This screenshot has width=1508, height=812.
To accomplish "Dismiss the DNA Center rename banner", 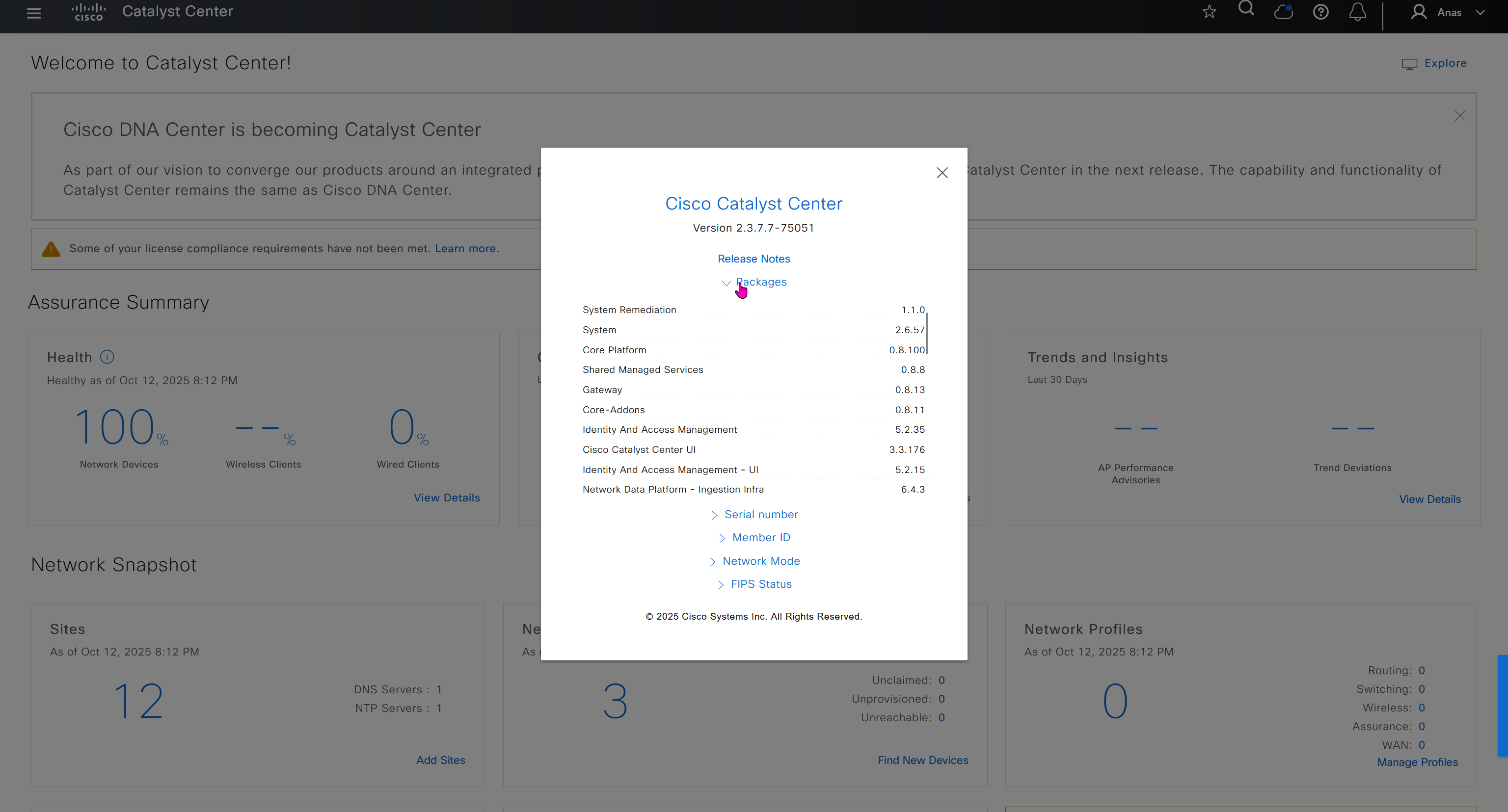I will 1460,116.
